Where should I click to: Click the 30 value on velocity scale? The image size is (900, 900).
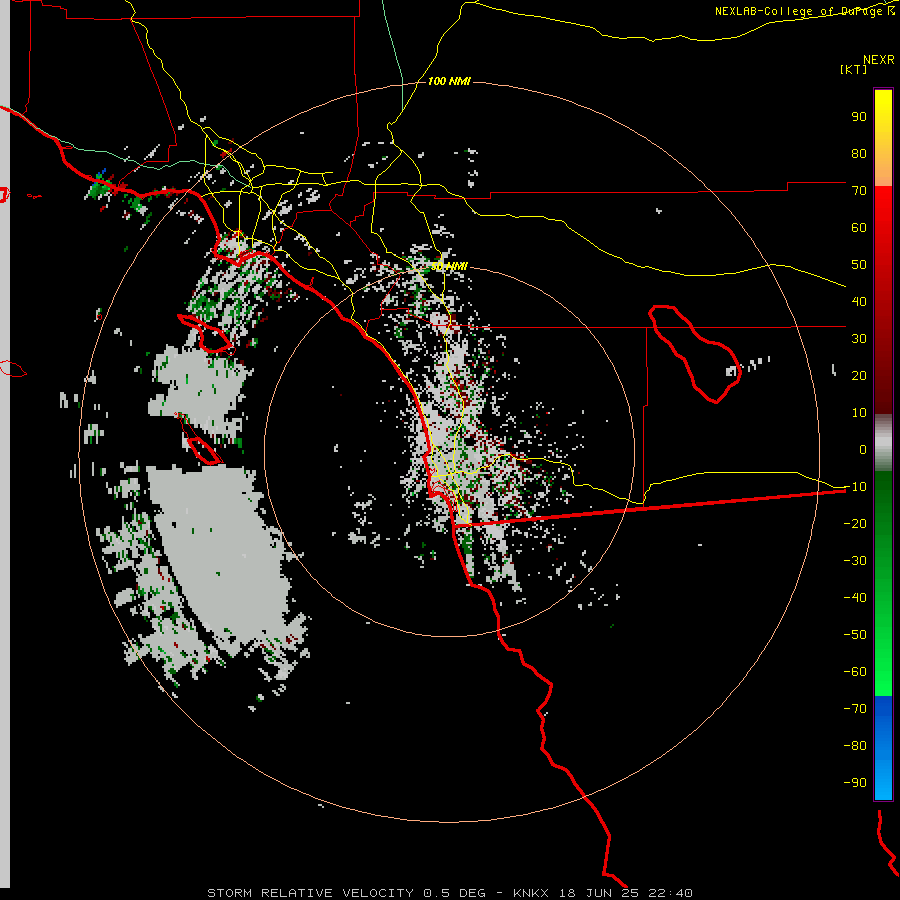(859, 339)
